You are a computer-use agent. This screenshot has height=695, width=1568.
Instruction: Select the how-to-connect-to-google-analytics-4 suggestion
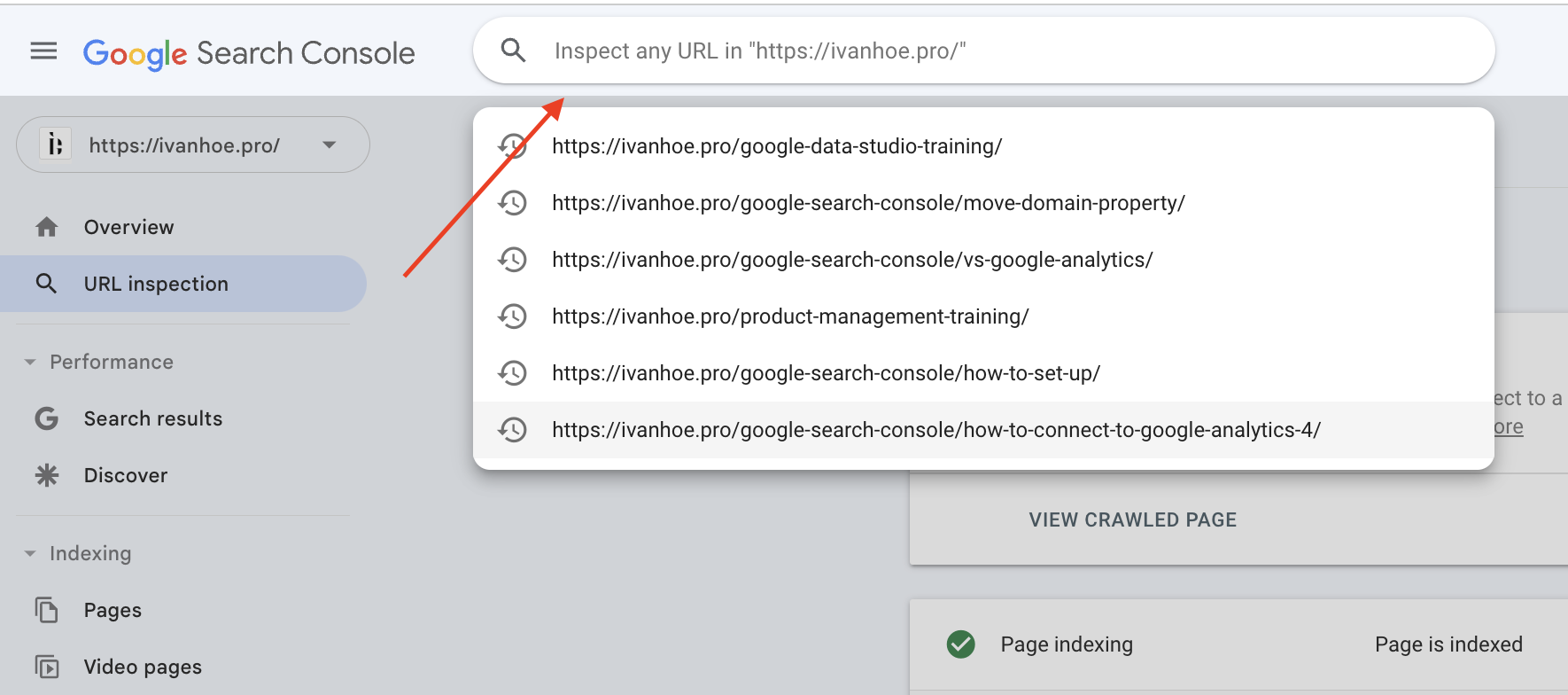(935, 430)
